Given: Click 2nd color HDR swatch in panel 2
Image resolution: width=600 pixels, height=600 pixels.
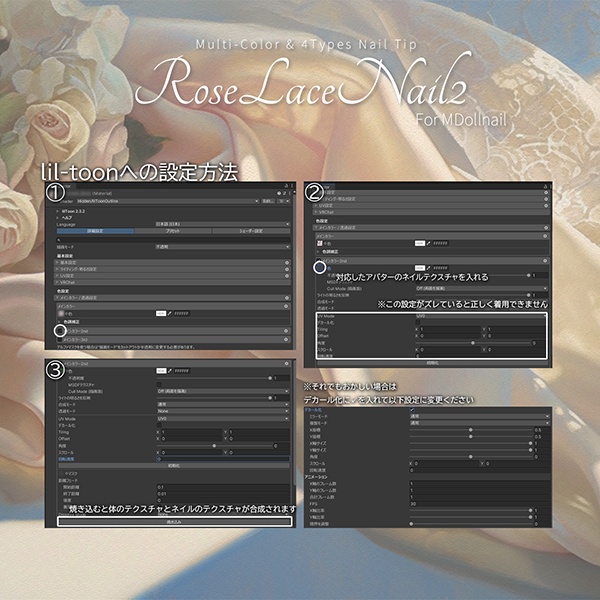Looking at the screenshot, I should (420, 268).
